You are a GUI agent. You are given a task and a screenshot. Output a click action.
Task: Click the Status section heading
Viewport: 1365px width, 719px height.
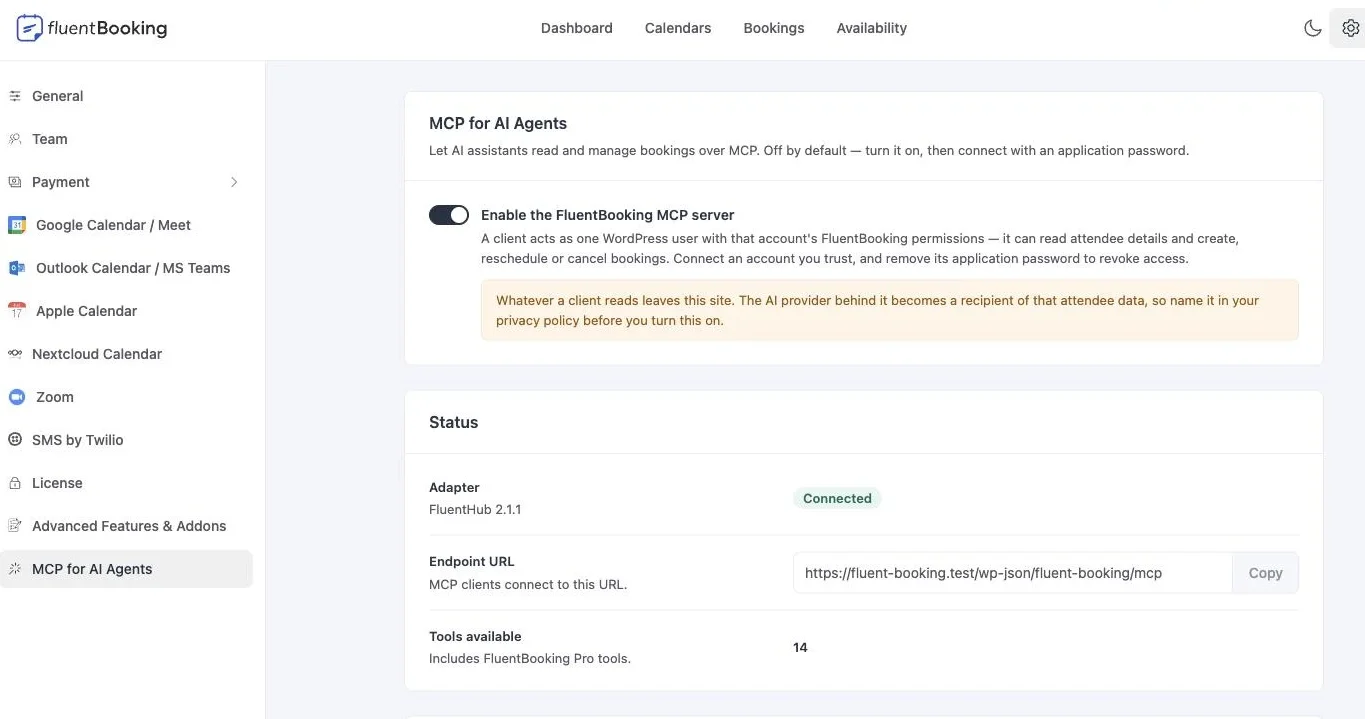pos(454,422)
